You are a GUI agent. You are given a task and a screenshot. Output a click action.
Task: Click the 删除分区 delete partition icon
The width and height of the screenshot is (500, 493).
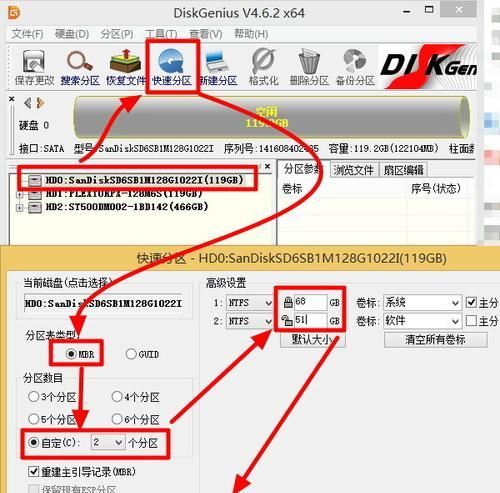(309, 67)
